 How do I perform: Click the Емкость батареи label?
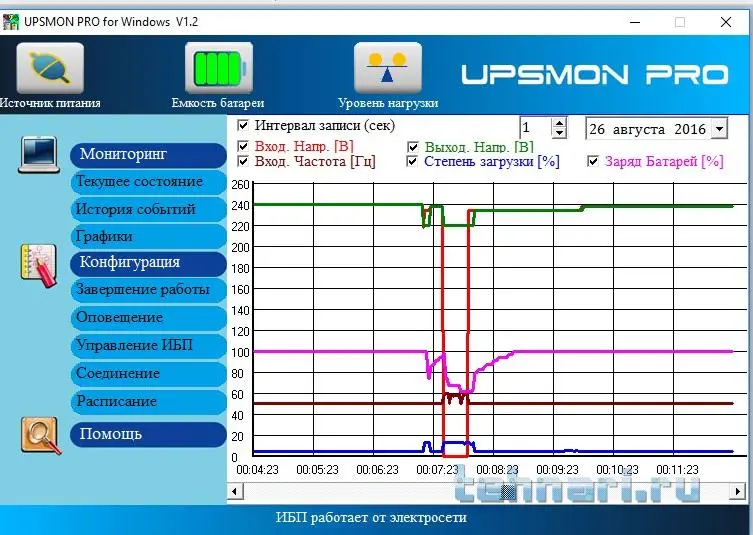point(218,103)
